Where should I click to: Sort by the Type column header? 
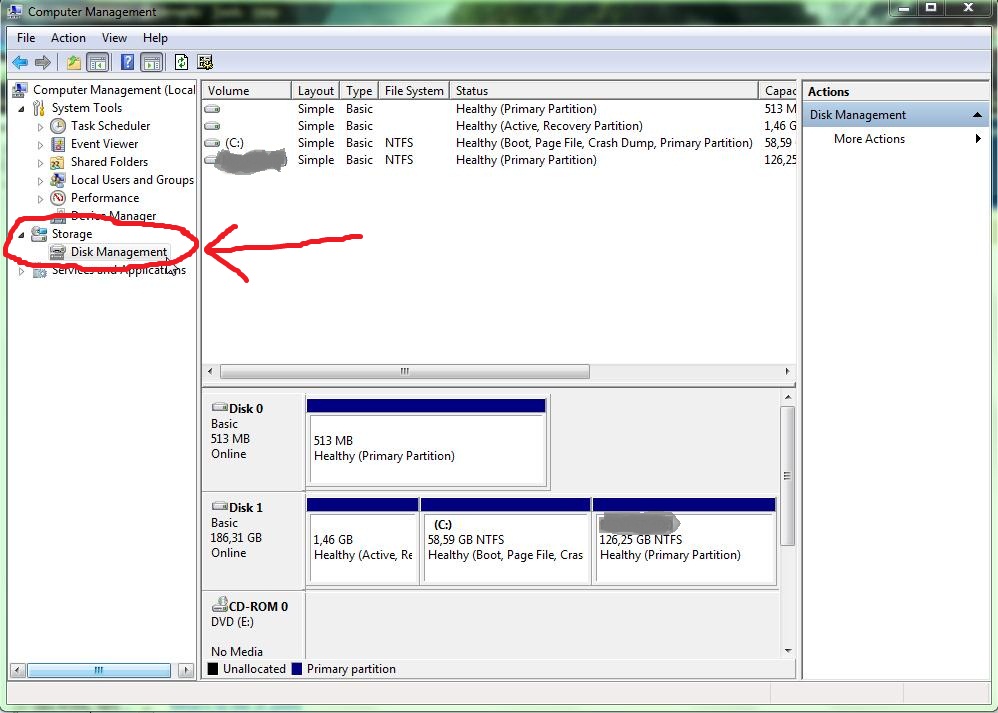pyautogui.click(x=359, y=90)
